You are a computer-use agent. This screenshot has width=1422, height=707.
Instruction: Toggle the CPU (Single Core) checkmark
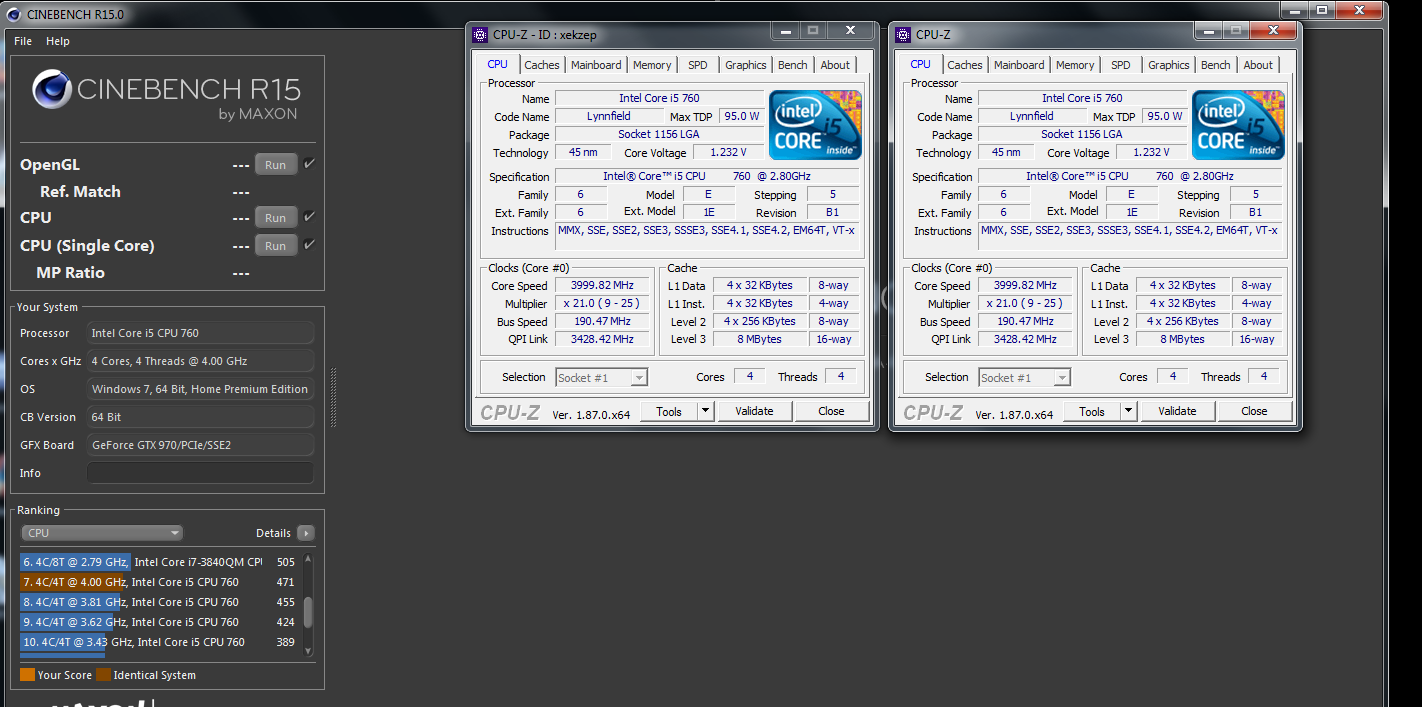coord(309,245)
